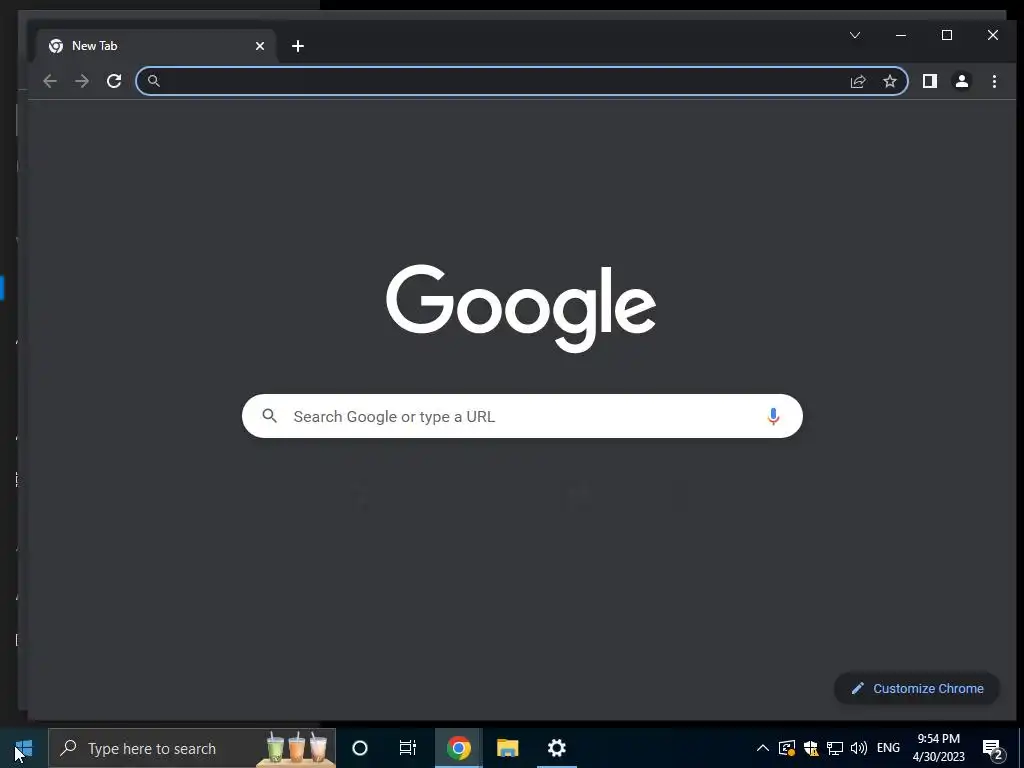
Task: Open the Chrome three-dot menu
Action: [x=994, y=81]
